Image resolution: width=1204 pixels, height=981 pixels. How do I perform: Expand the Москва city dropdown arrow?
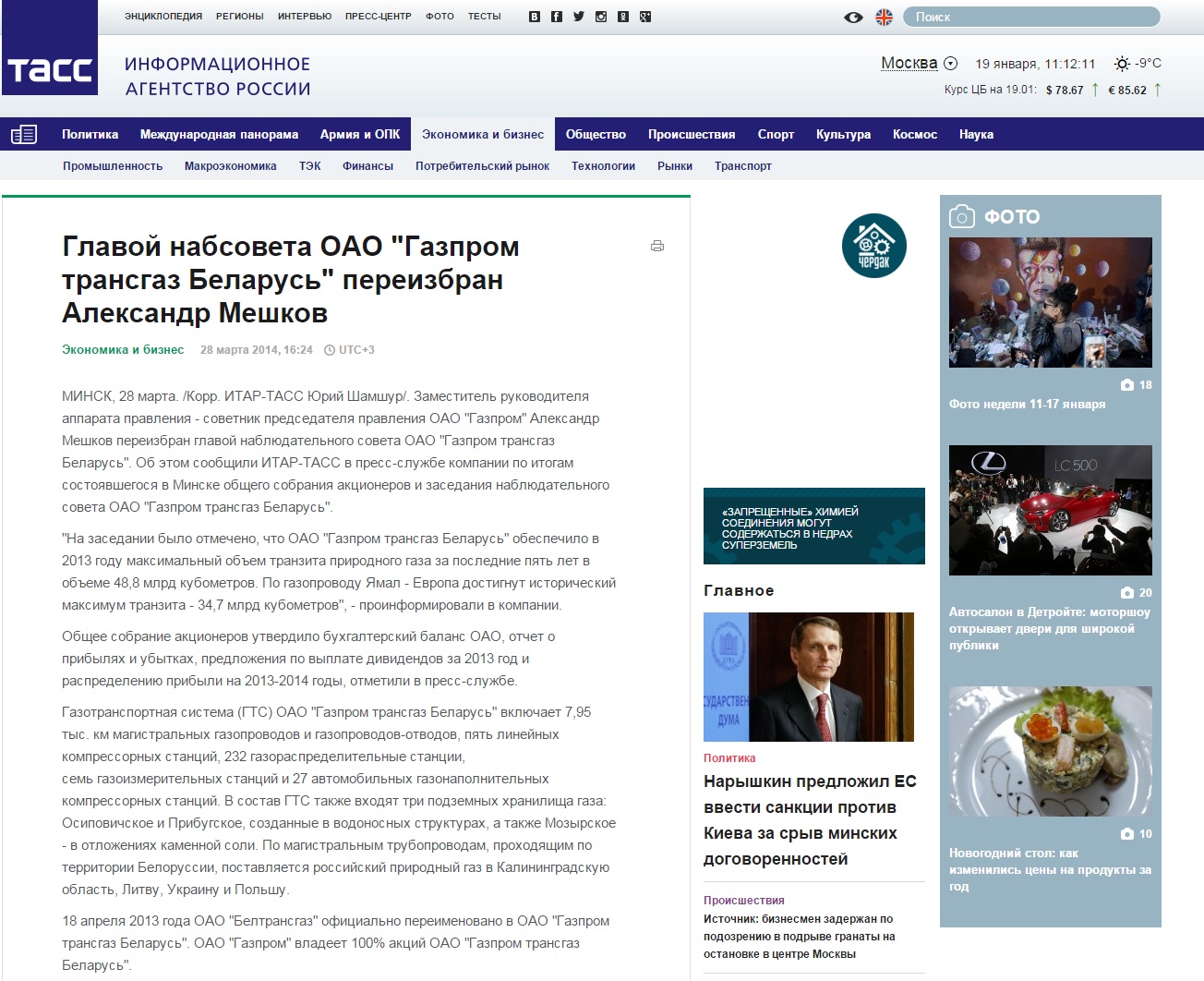[x=951, y=64]
